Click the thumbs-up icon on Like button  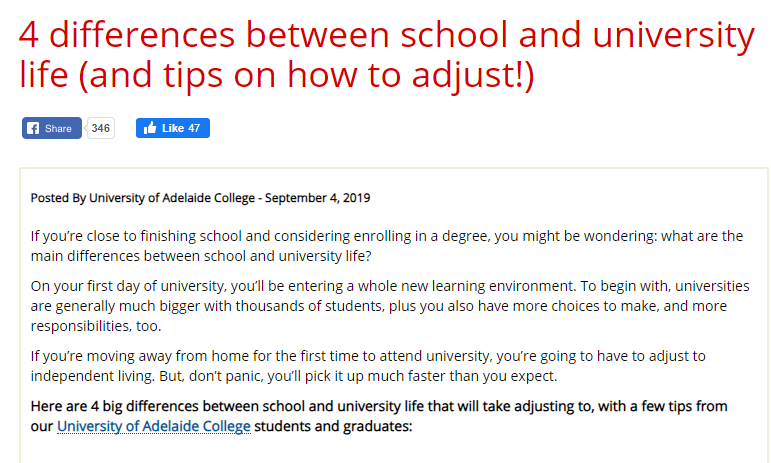(x=149, y=128)
